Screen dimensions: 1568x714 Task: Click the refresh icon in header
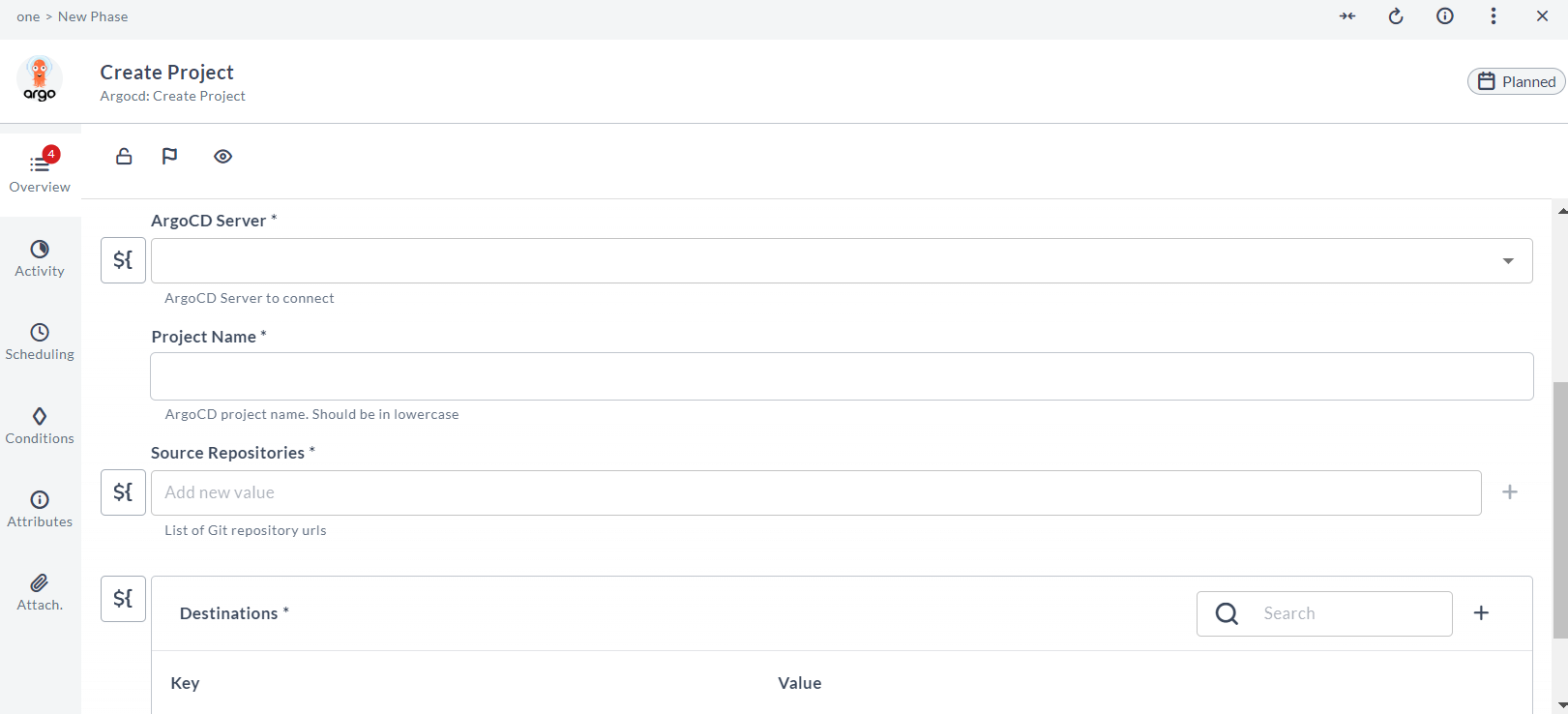click(1396, 16)
